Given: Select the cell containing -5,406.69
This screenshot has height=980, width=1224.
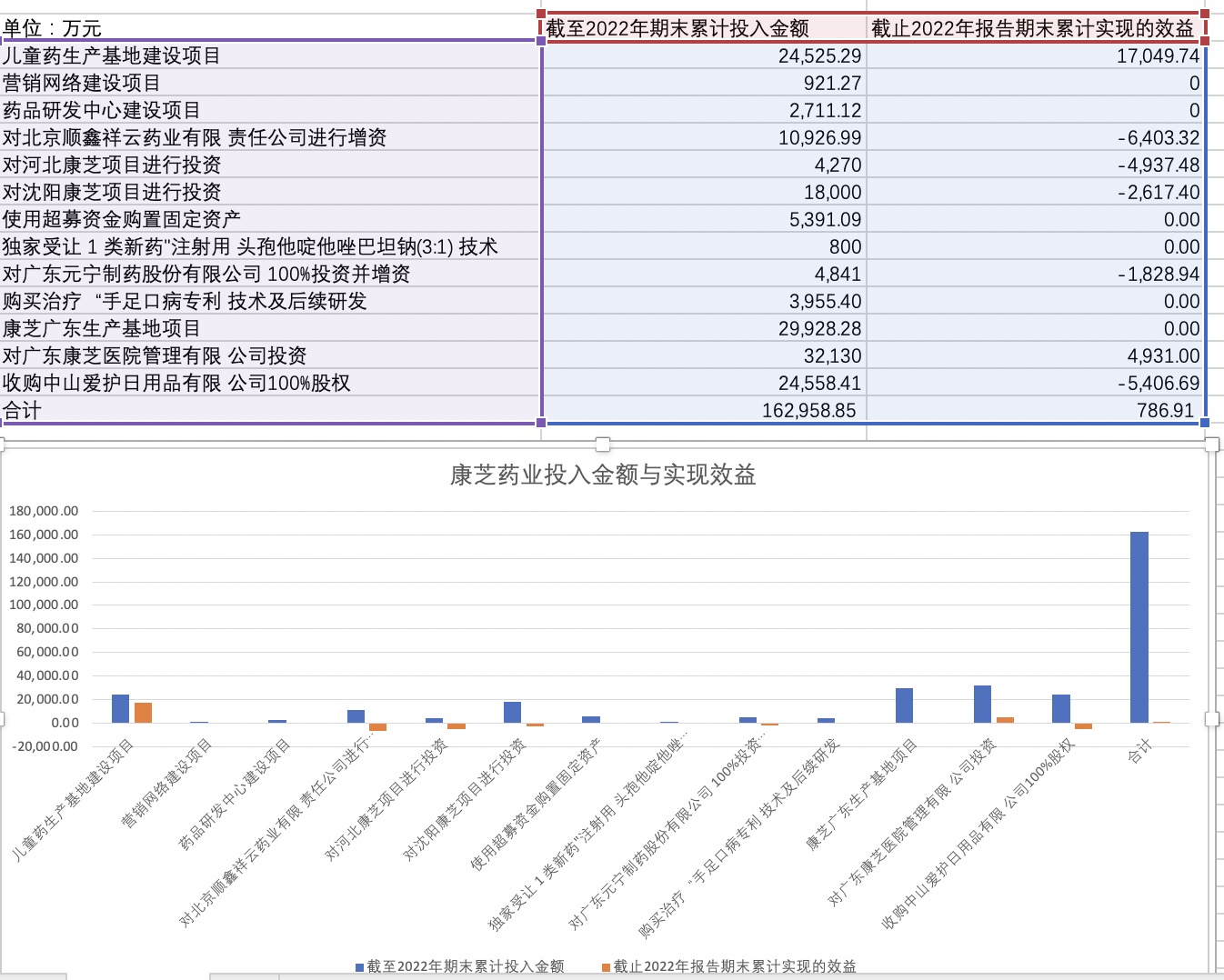Looking at the screenshot, I should tap(1035, 383).
